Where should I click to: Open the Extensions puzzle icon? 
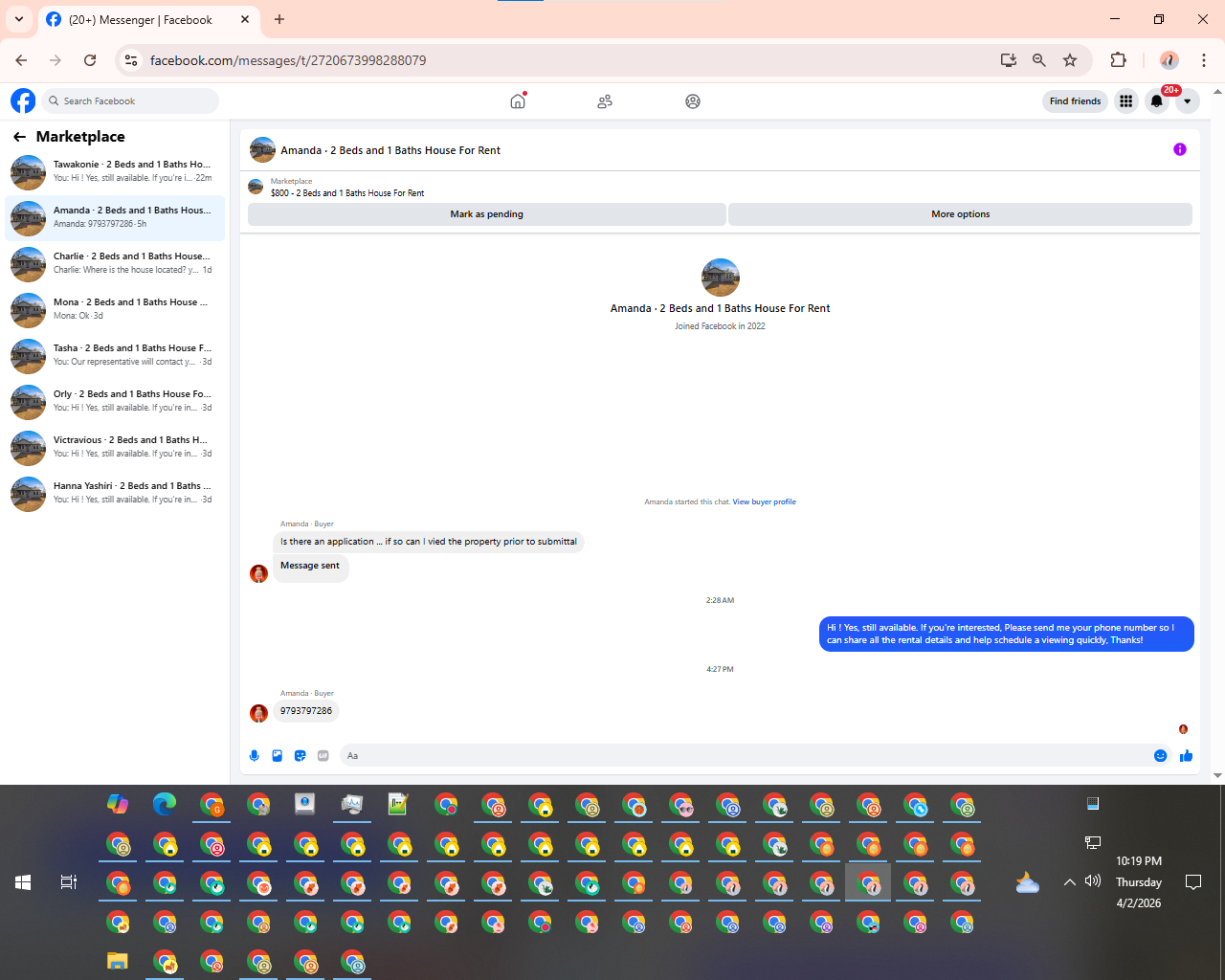(1118, 60)
